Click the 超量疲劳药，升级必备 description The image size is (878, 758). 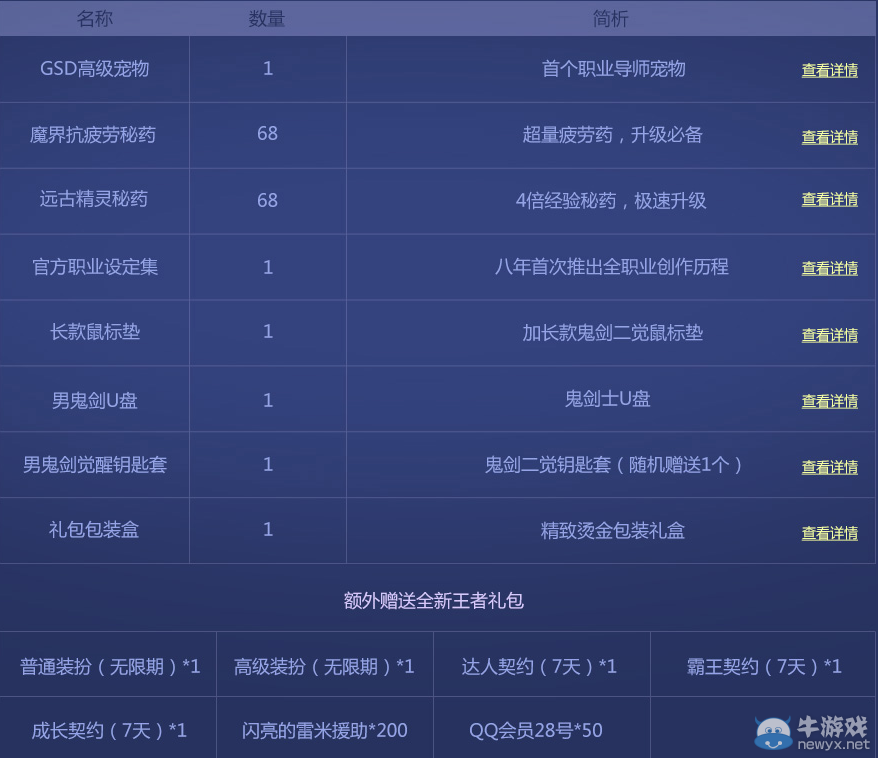click(613, 134)
